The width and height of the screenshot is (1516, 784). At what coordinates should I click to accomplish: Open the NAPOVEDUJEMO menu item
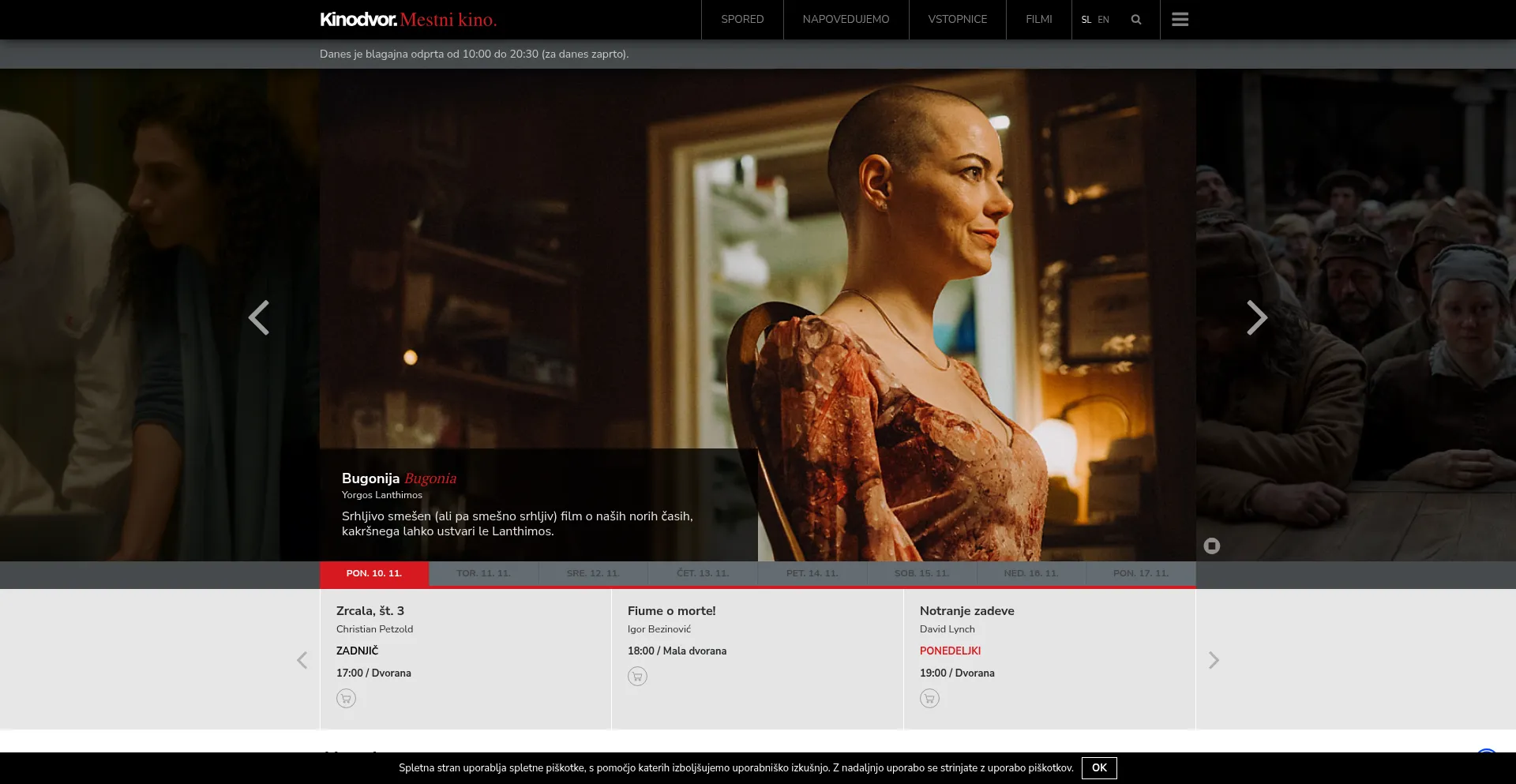(846, 20)
